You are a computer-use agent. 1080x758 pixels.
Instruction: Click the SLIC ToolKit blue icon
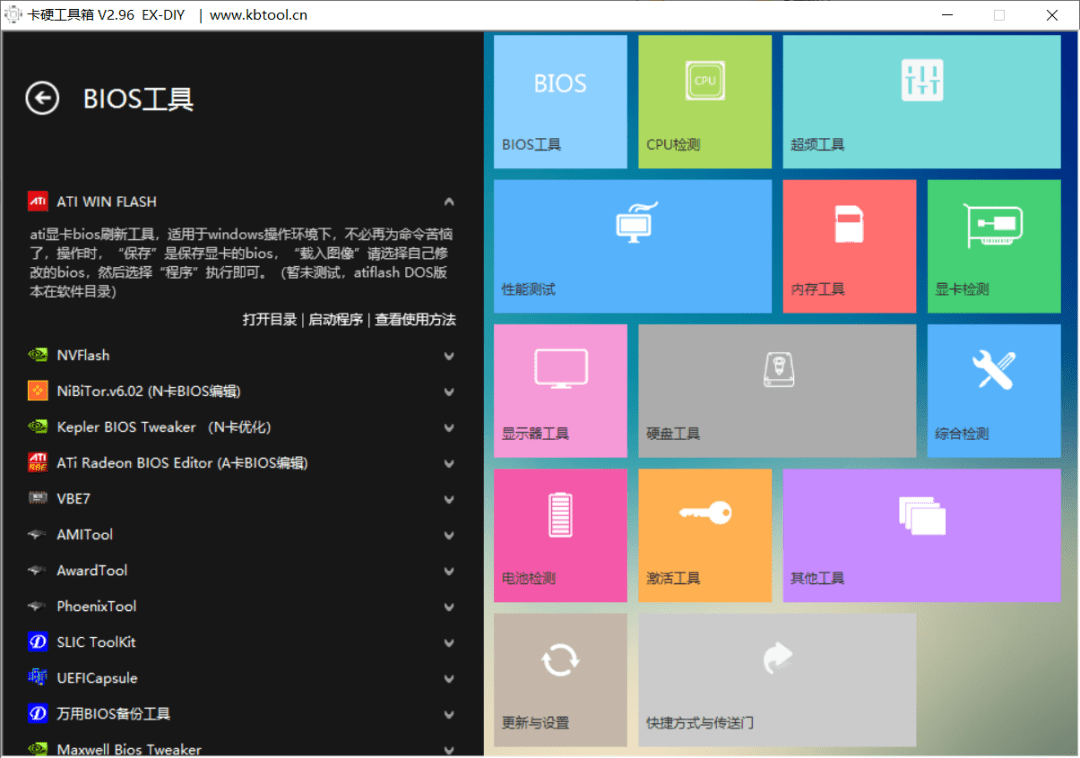pos(37,642)
